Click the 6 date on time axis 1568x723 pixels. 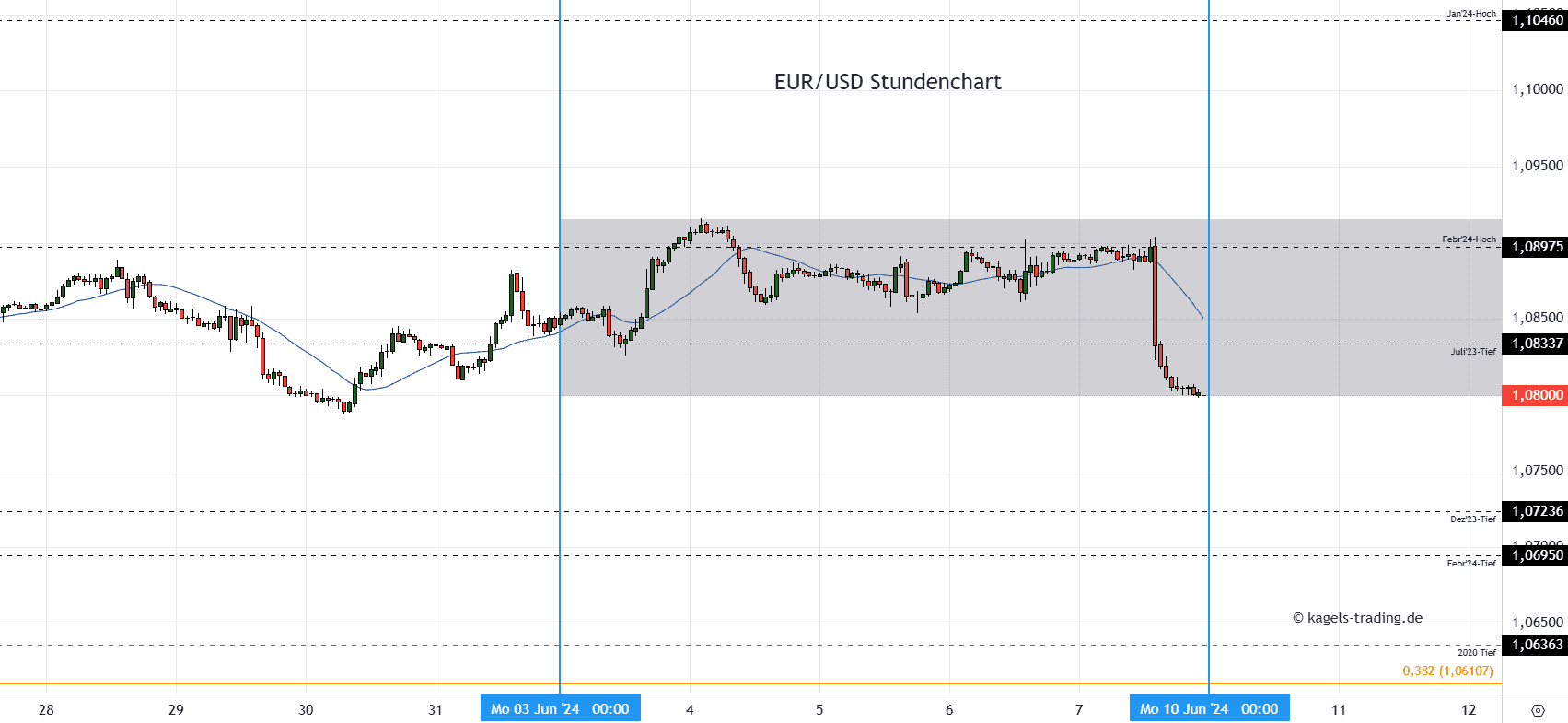click(949, 710)
